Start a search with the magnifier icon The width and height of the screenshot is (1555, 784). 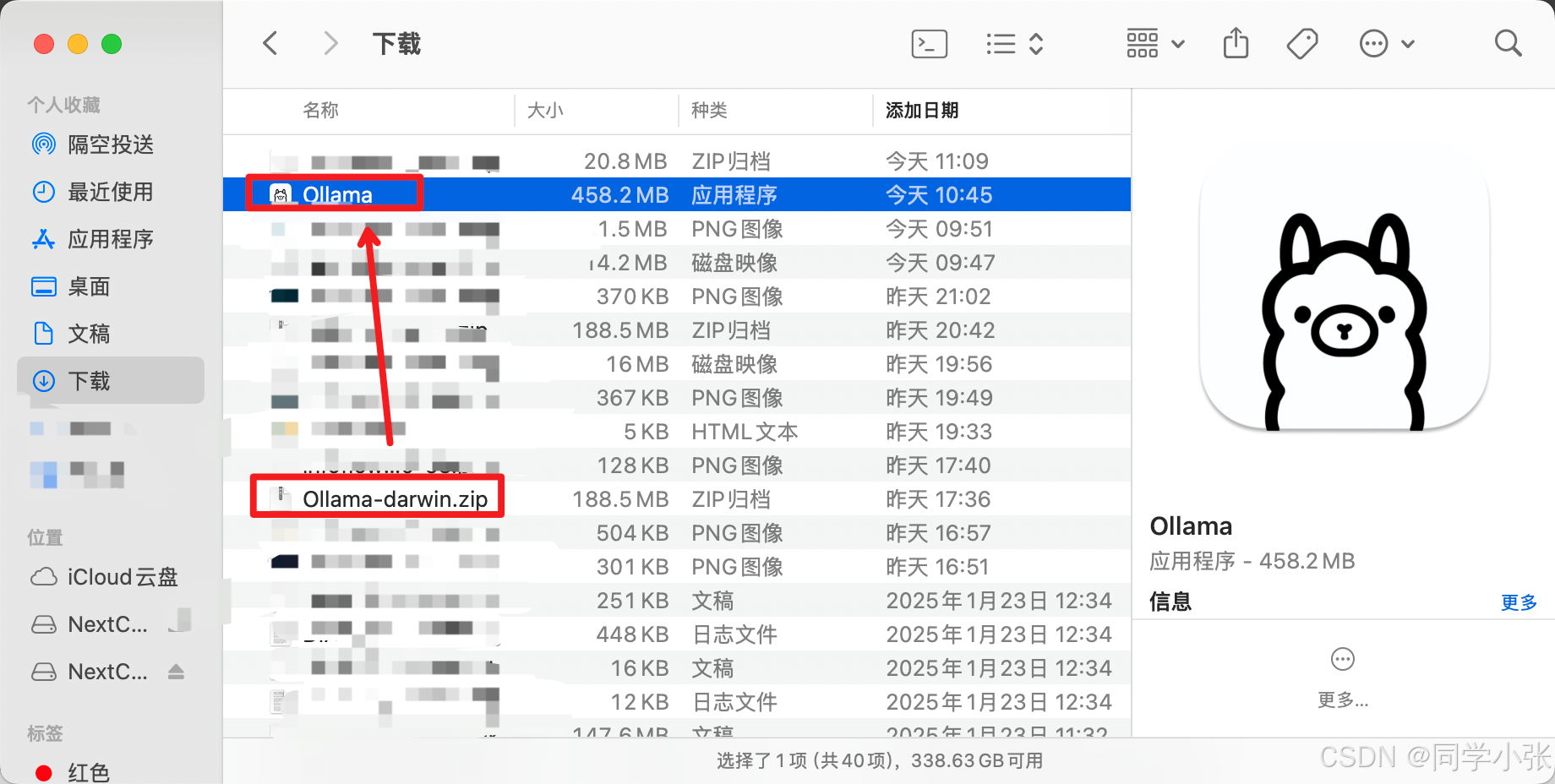point(1508,43)
